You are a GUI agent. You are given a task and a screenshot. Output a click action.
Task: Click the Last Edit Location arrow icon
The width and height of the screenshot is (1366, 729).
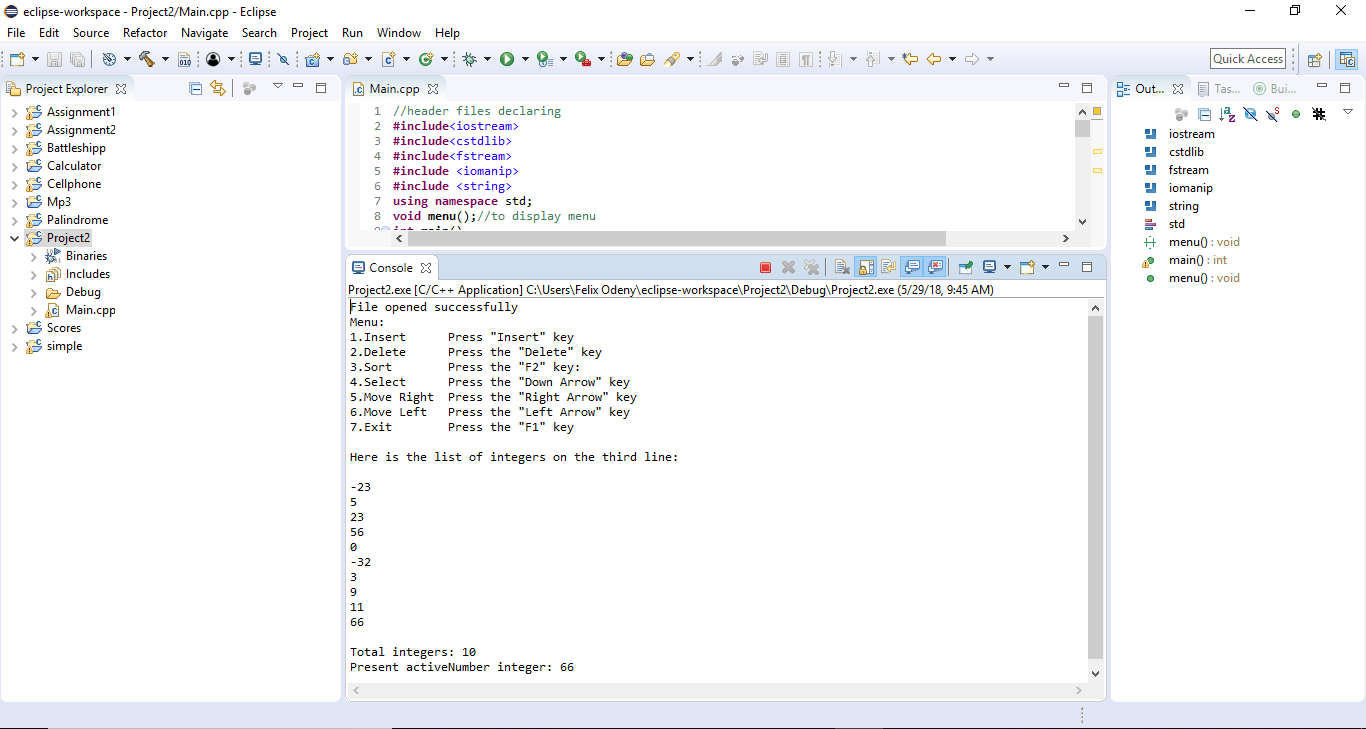(910, 59)
